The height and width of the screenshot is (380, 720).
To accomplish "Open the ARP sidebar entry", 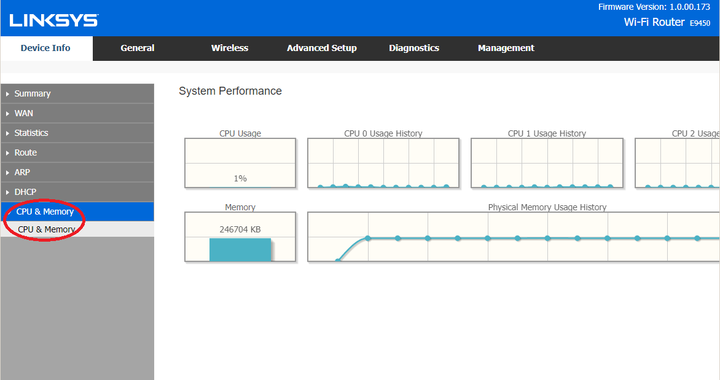I will click(77, 173).
